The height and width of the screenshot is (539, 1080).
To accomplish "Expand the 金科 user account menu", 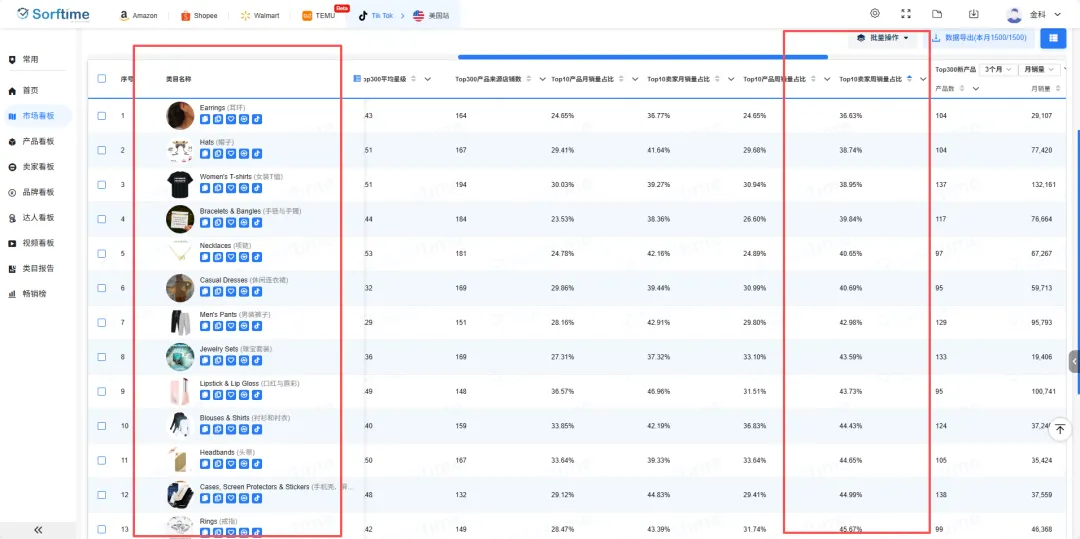I will click(1037, 15).
